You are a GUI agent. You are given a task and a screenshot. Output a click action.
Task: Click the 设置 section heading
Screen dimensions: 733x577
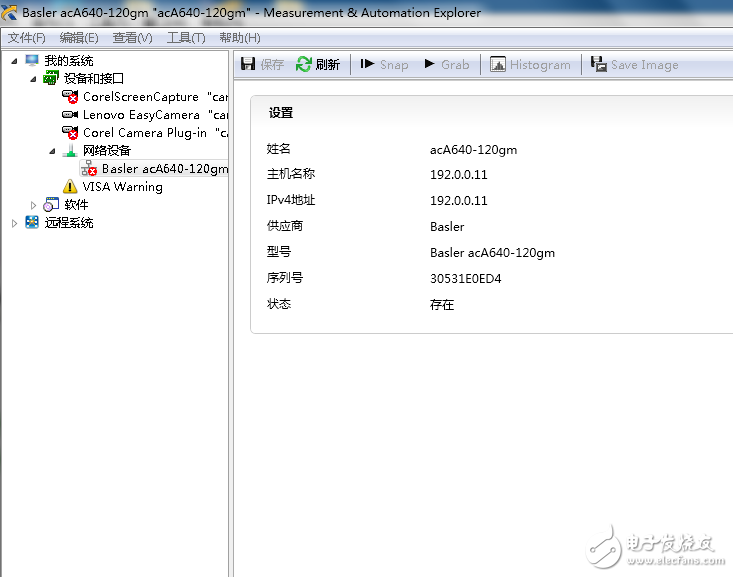coord(280,113)
